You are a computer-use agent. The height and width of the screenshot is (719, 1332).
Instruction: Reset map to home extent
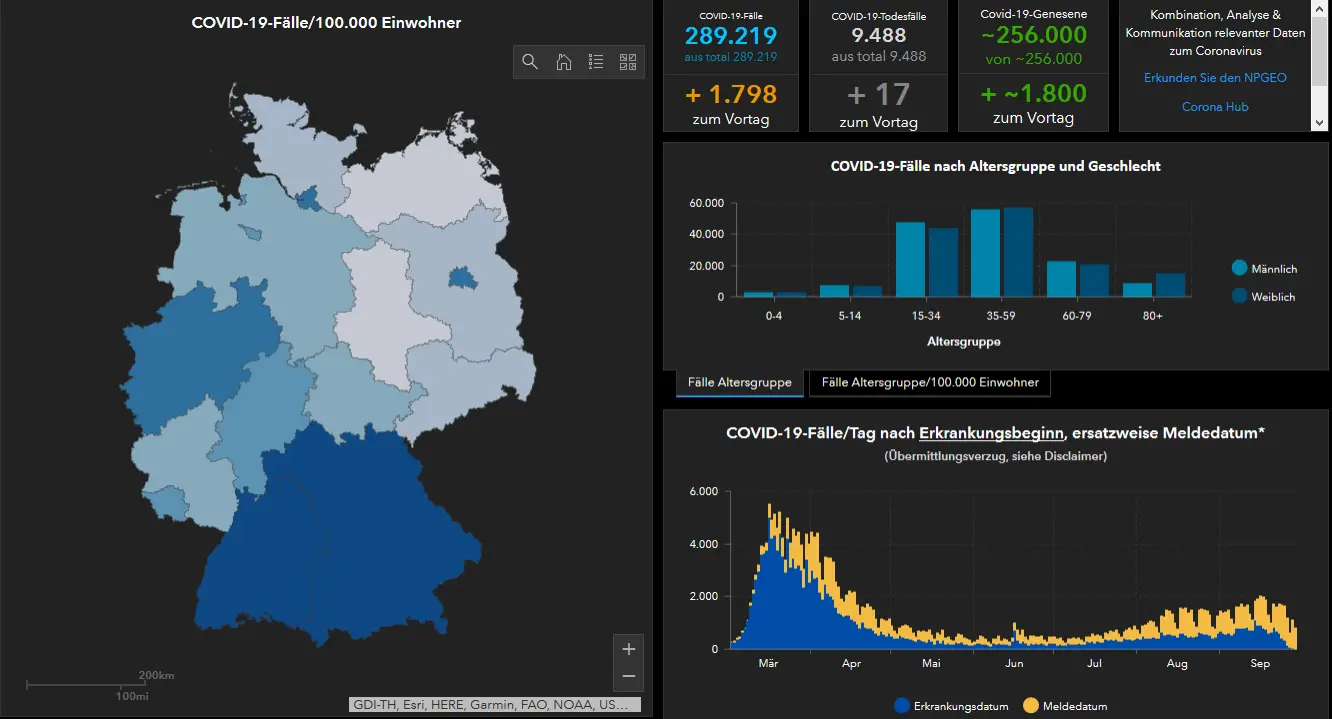tap(563, 62)
